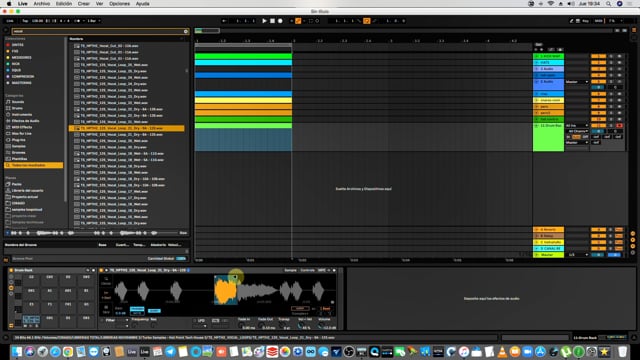
Task: Deactivate the HATS track activator
Action: tap(598, 62)
